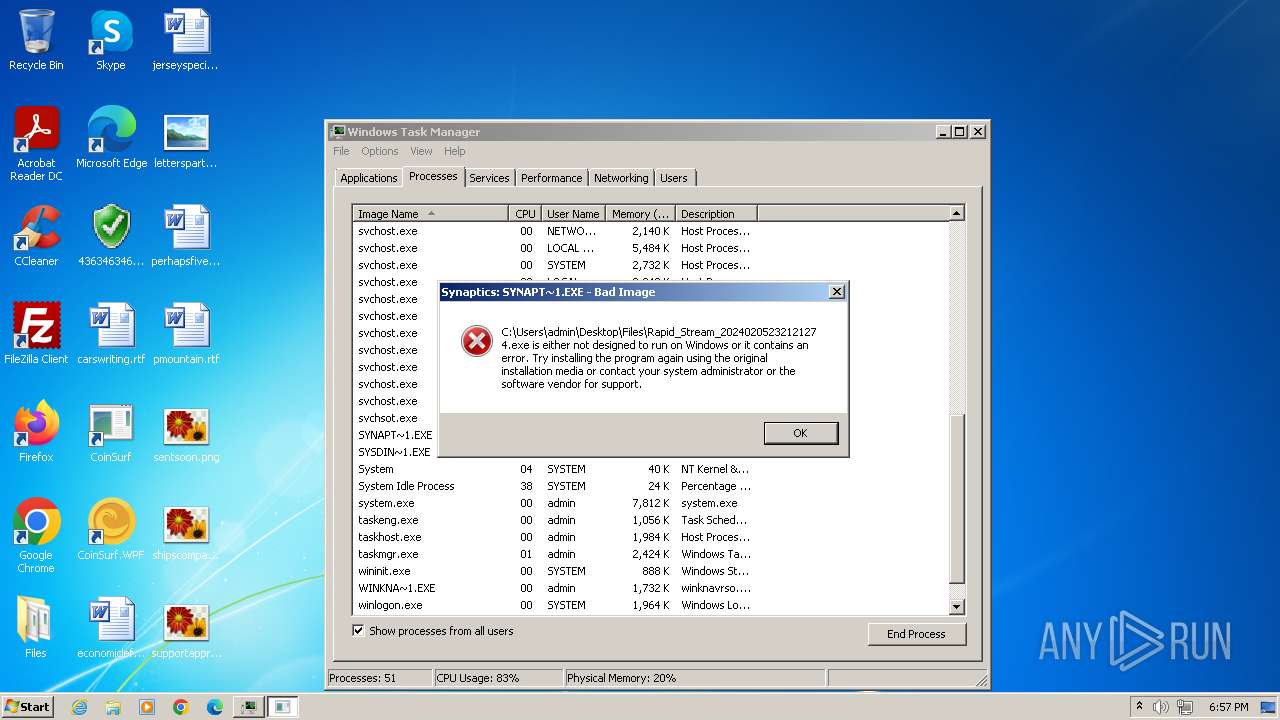
Task: Open the Recycle Bin desktop icon
Action: click(x=36, y=40)
